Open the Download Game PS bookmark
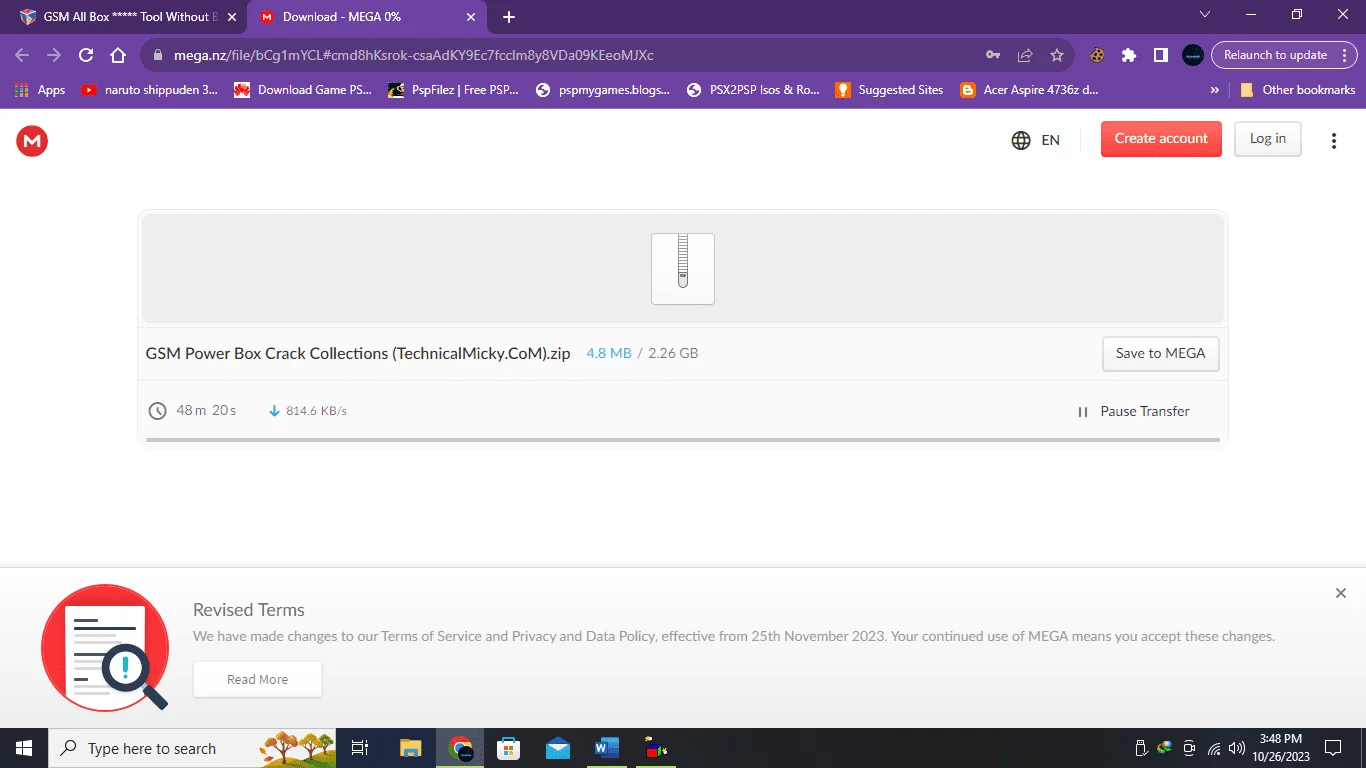The width and height of the screenshot is (1366, 768). [x=303, y=90]
